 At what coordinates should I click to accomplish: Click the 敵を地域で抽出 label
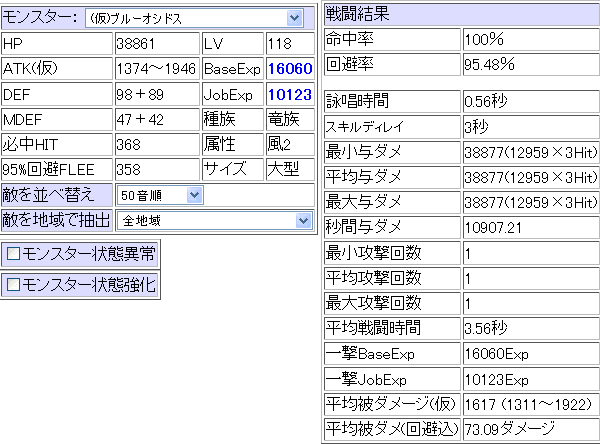[x=57, y=220]
